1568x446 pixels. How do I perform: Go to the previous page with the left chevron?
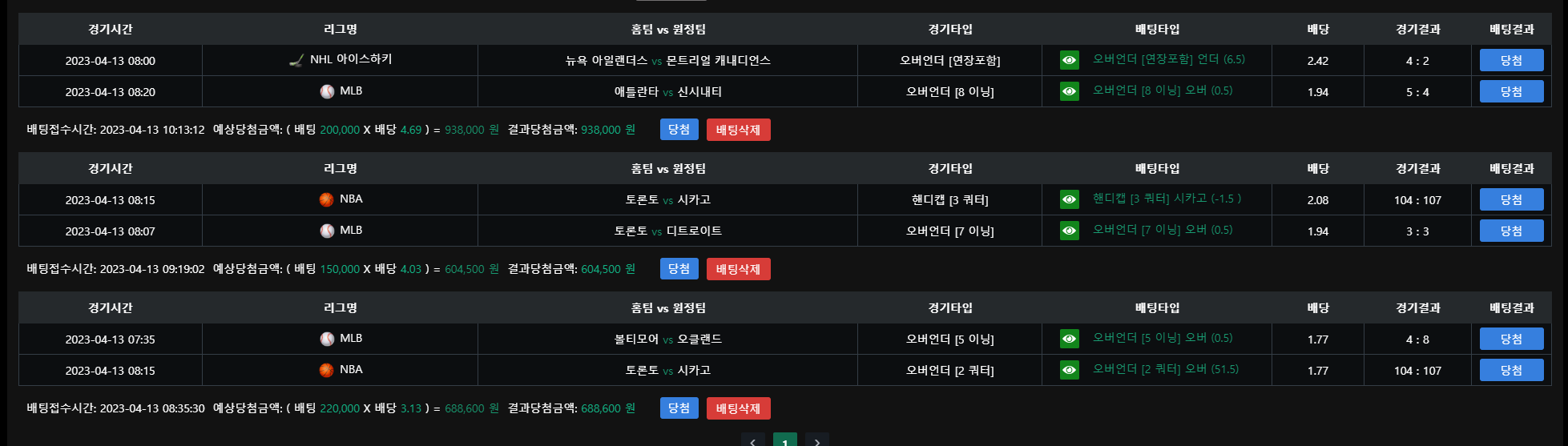click(x=752, y=441)
